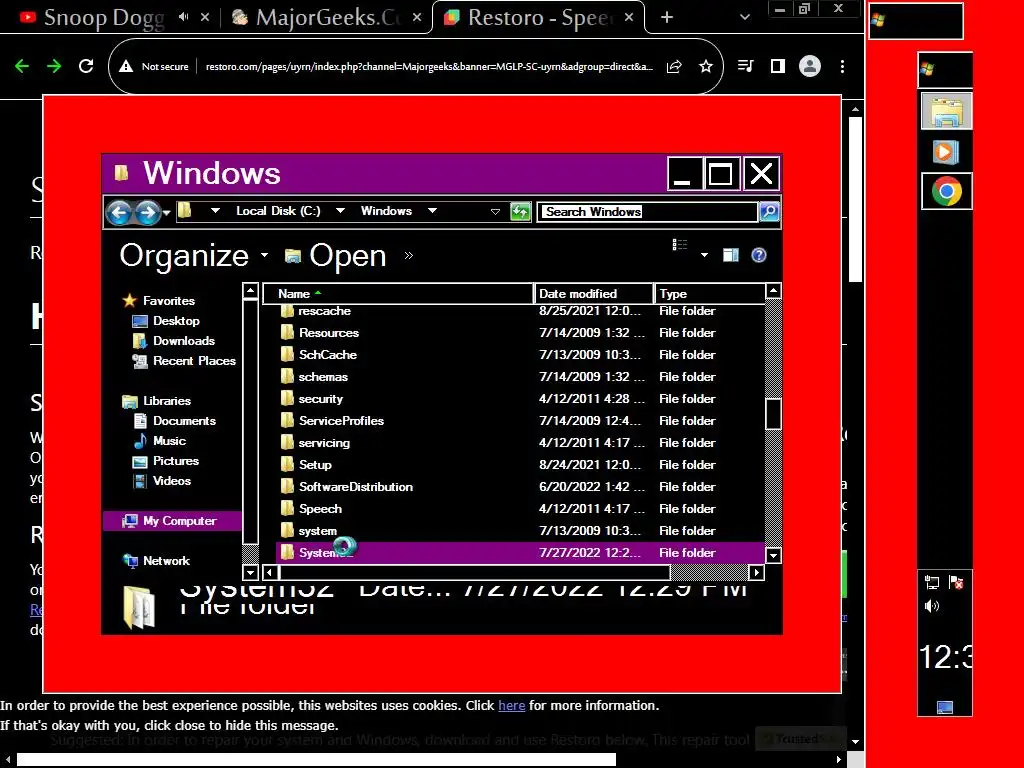Reload the Restoro page
Viewport: 1024px width, 768px height.
(86, 66)
